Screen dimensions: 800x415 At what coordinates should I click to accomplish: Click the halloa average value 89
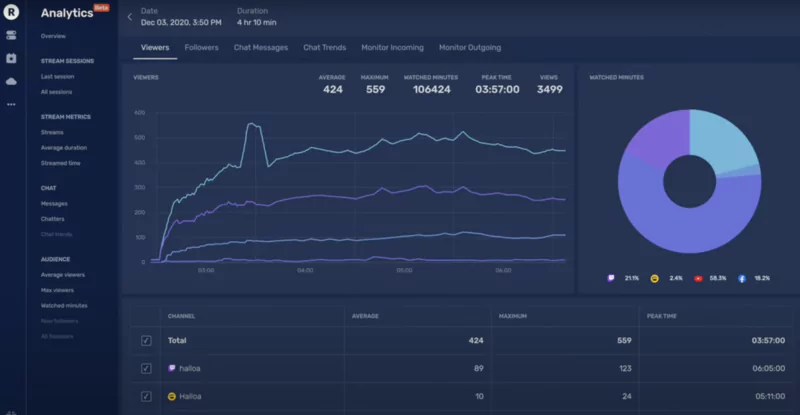479,368
